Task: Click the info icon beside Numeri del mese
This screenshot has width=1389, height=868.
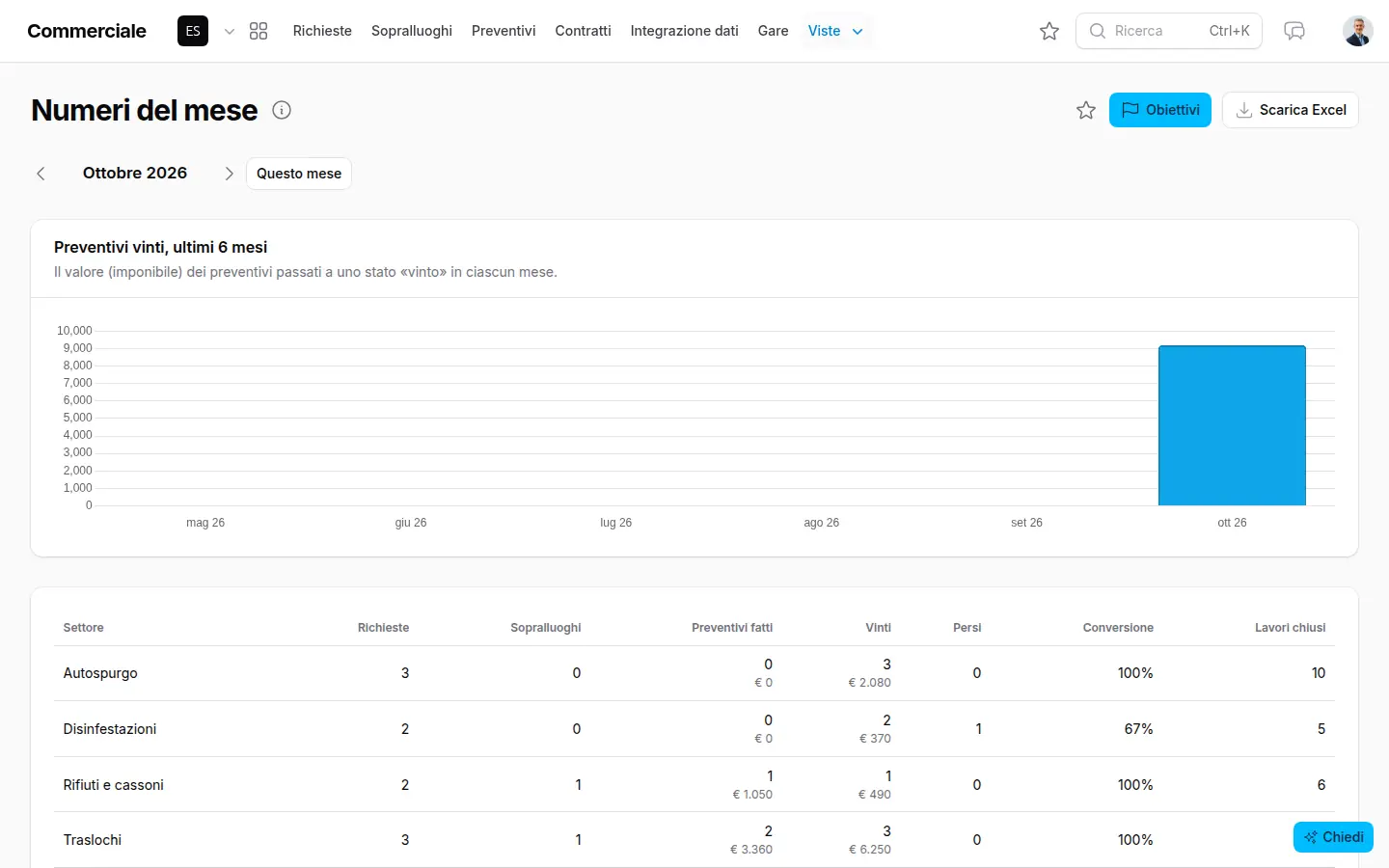Action: coord(282,110)
